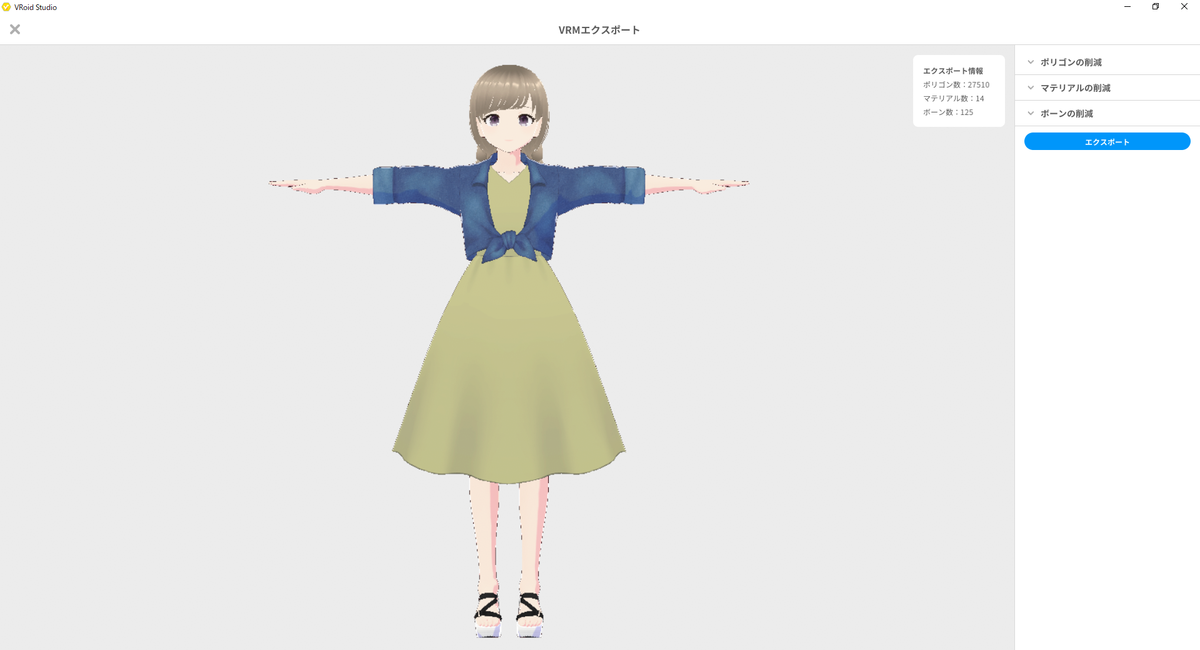
Task: Click the VRMエクスポート heading
Action: coord(597,29)
